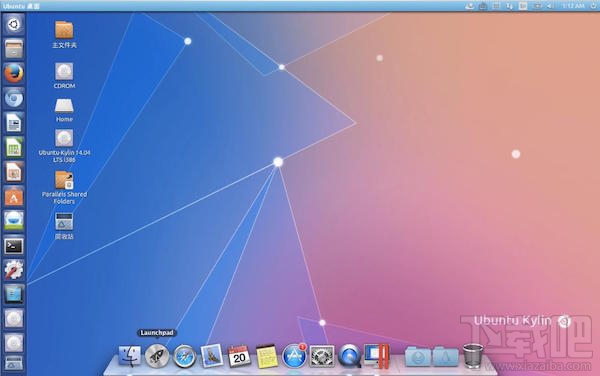The width and height of the screenshot is (600, 376).
Task: Open the Trash can in the dock
Action: click(473, 356)
